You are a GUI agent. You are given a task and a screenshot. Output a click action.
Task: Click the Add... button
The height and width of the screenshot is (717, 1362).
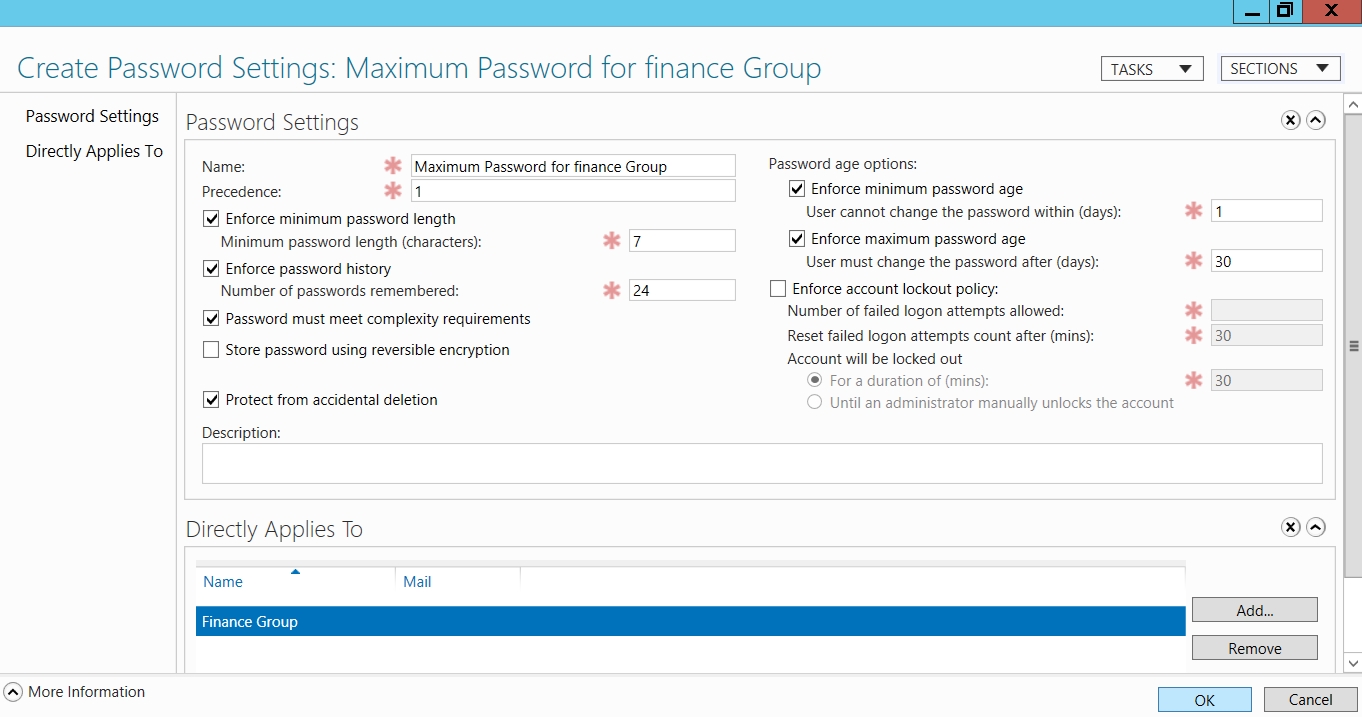(x=1254, y=610)
